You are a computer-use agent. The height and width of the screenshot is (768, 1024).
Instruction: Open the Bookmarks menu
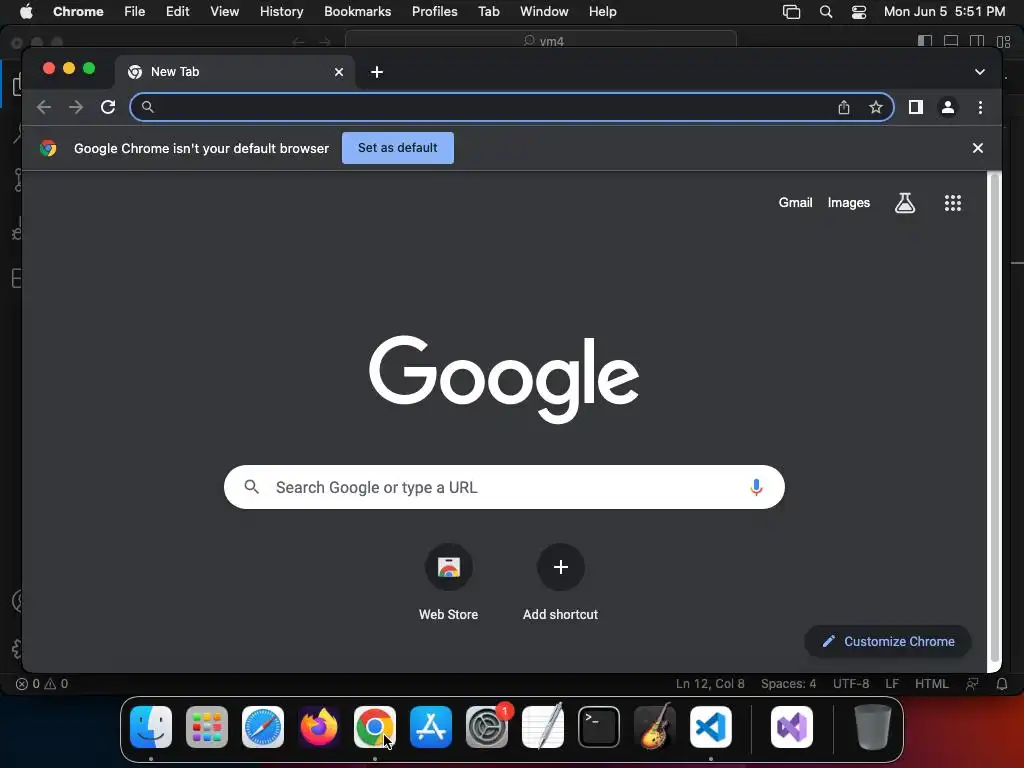coord(357,12)
